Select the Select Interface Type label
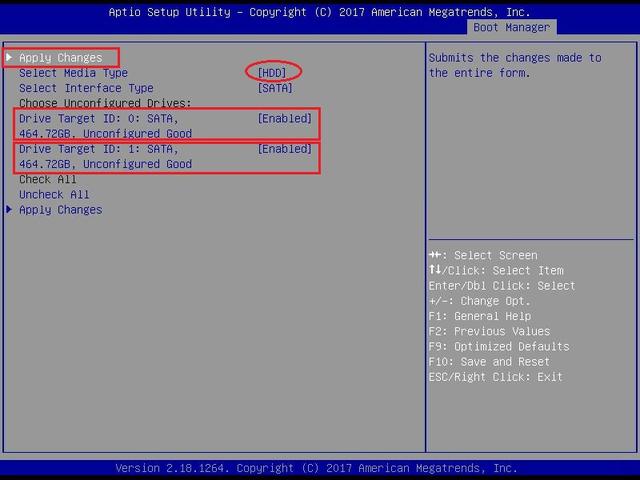The width and height of the screenshot is (640, 480). [x=86, y=88]
